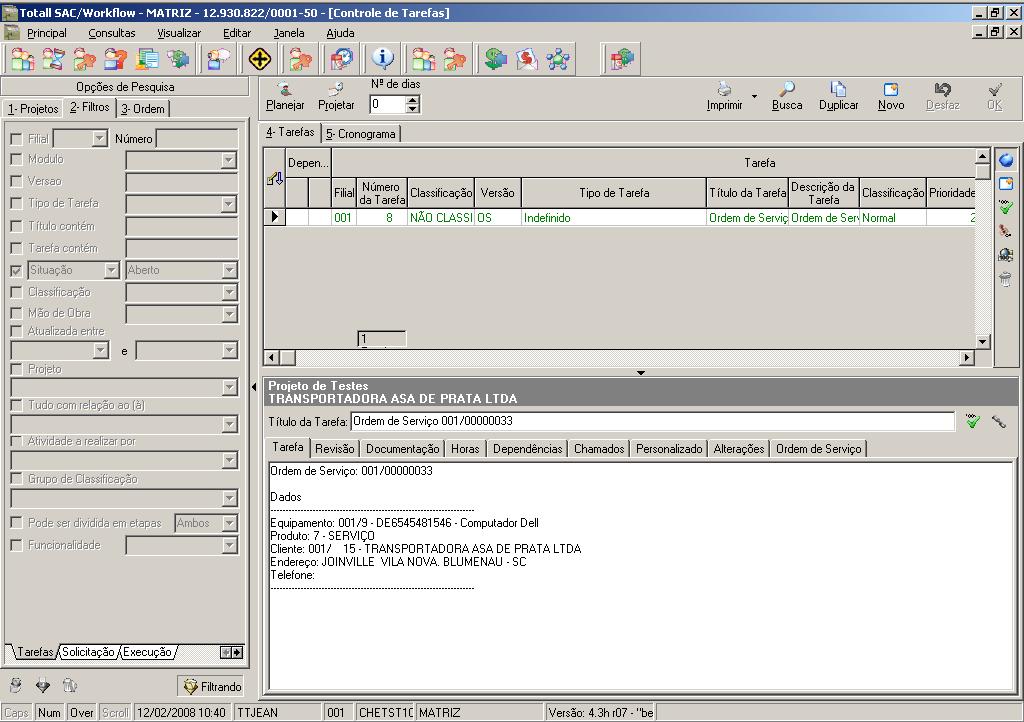
Task: Click the yellow diamond four-arrows toolbar icon
Action: pyautogui.click(x=260, y=59)
